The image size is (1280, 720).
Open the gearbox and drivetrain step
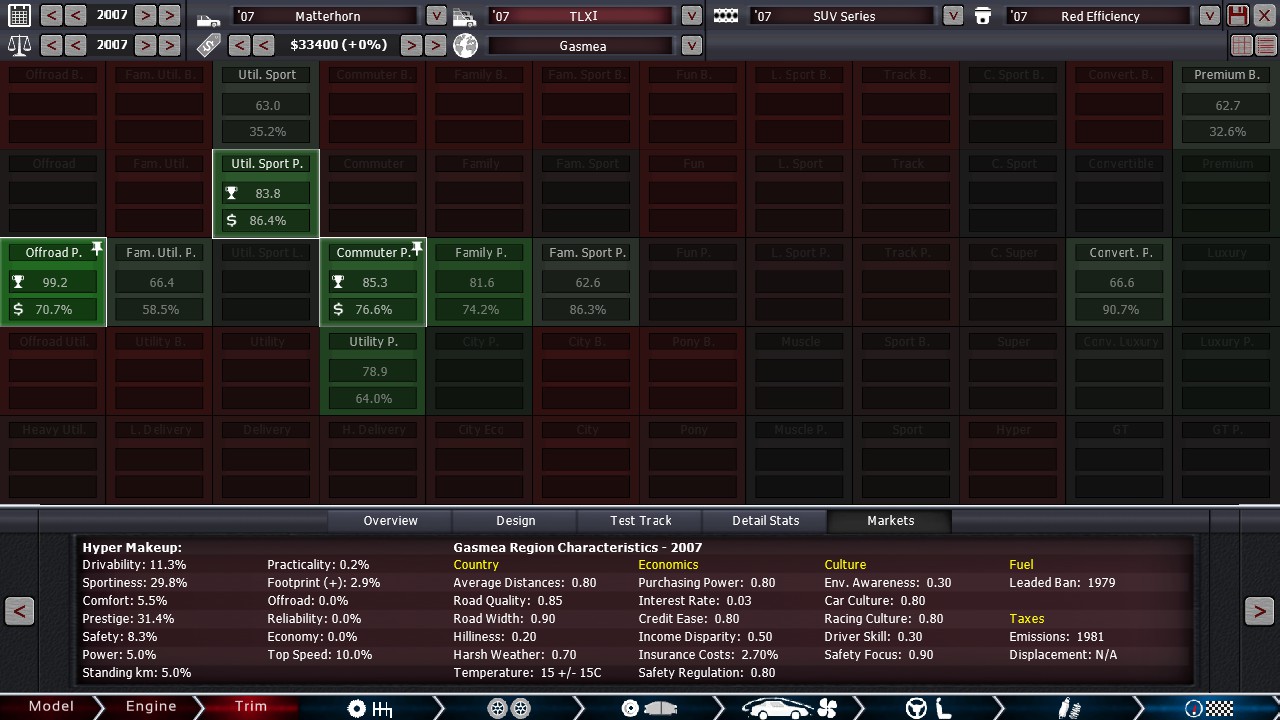[369, 708]
